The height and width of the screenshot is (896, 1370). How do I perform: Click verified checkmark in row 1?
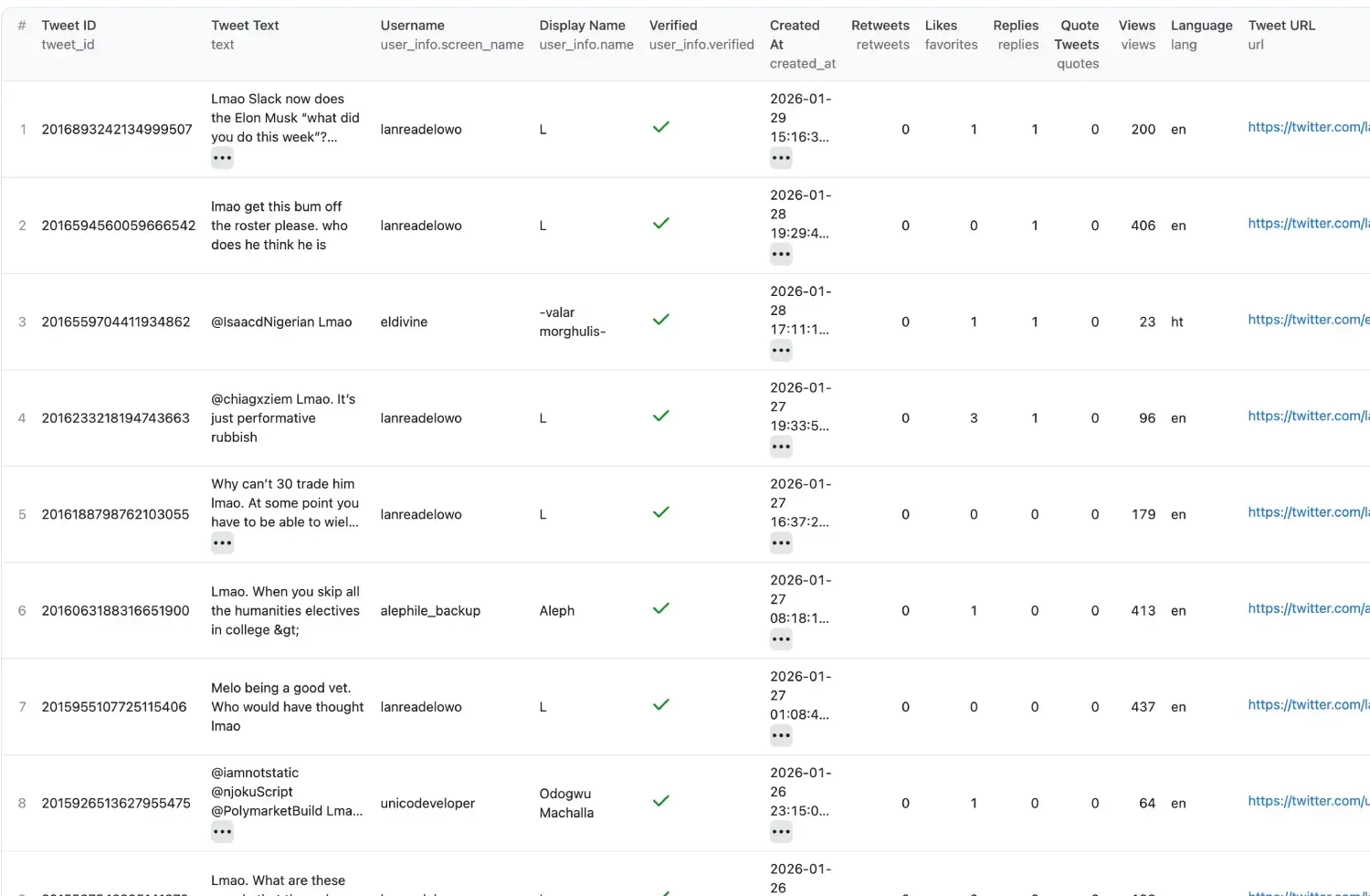661,127
